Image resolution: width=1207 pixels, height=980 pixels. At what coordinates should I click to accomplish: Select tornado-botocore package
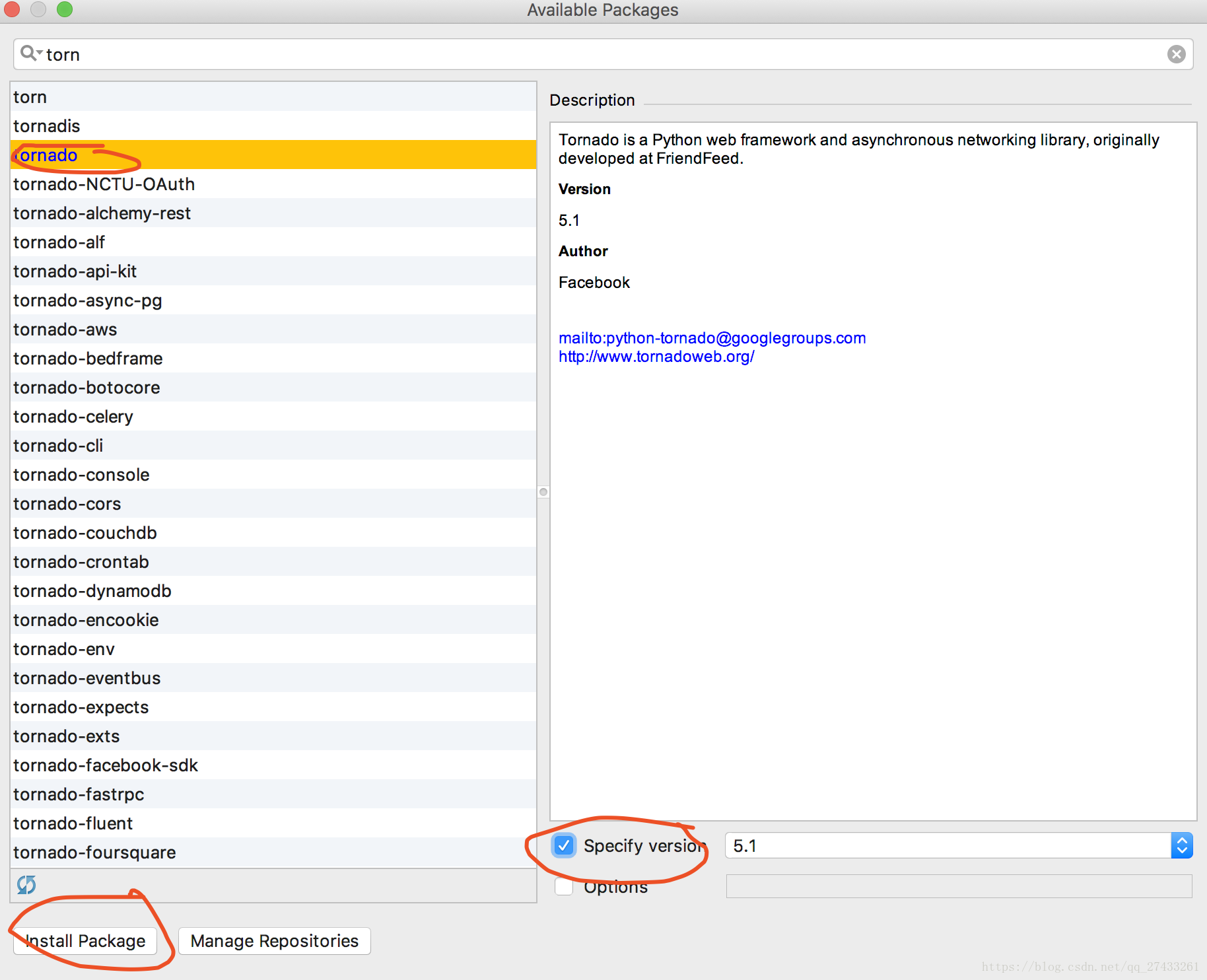point(273,387)
